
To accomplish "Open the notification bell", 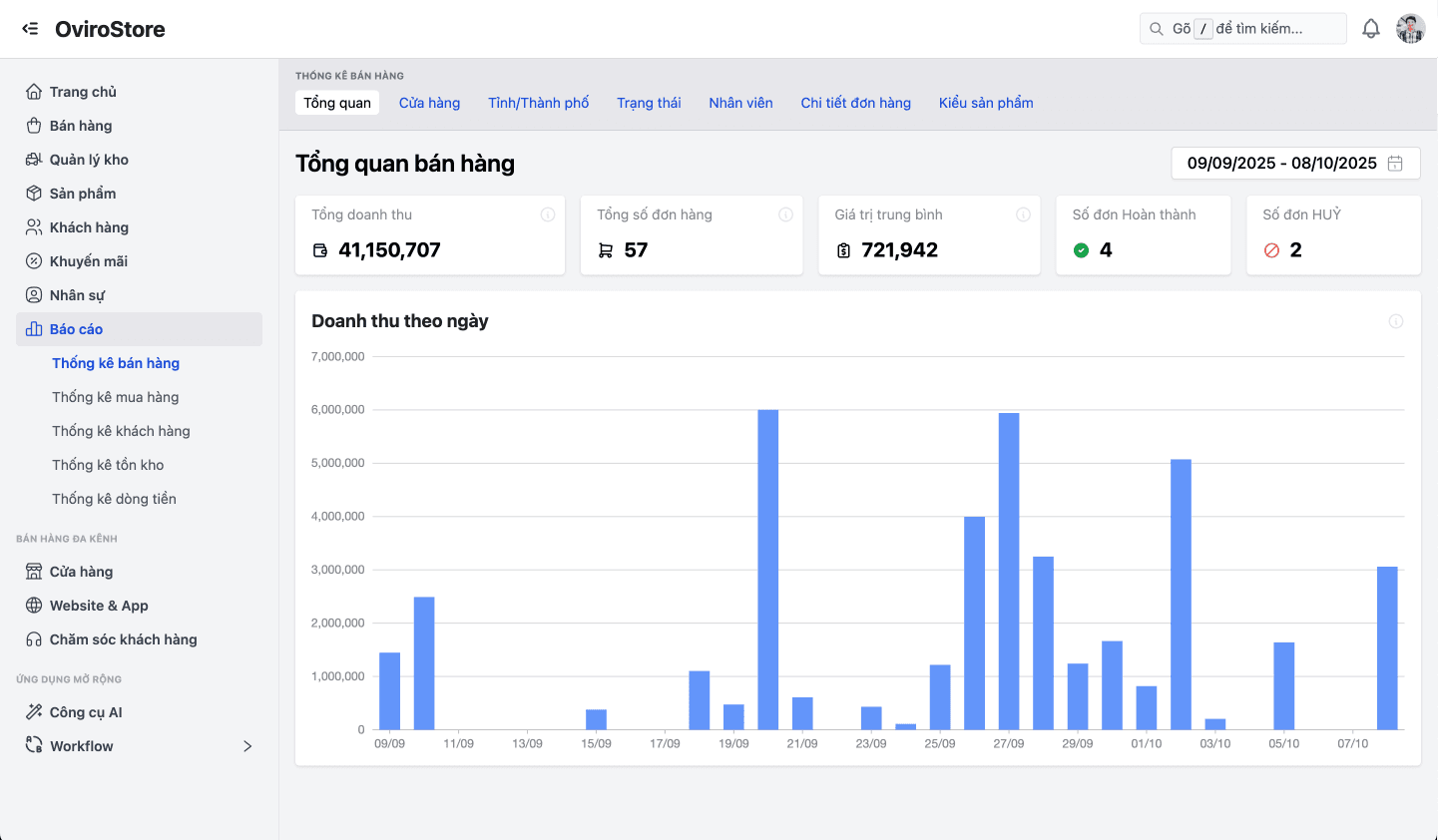I will pyautogui.click(x=1371, y=28).
